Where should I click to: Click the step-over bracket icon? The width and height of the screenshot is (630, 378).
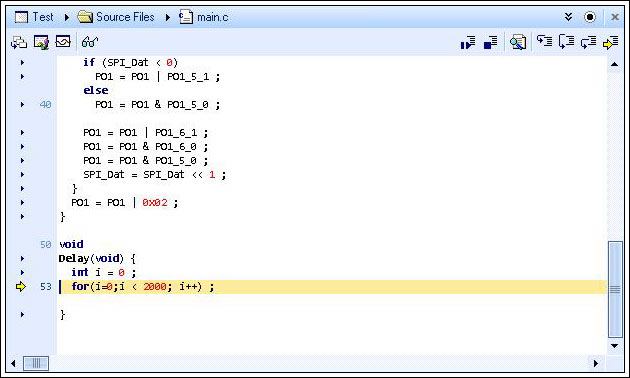tap(567, 42)
